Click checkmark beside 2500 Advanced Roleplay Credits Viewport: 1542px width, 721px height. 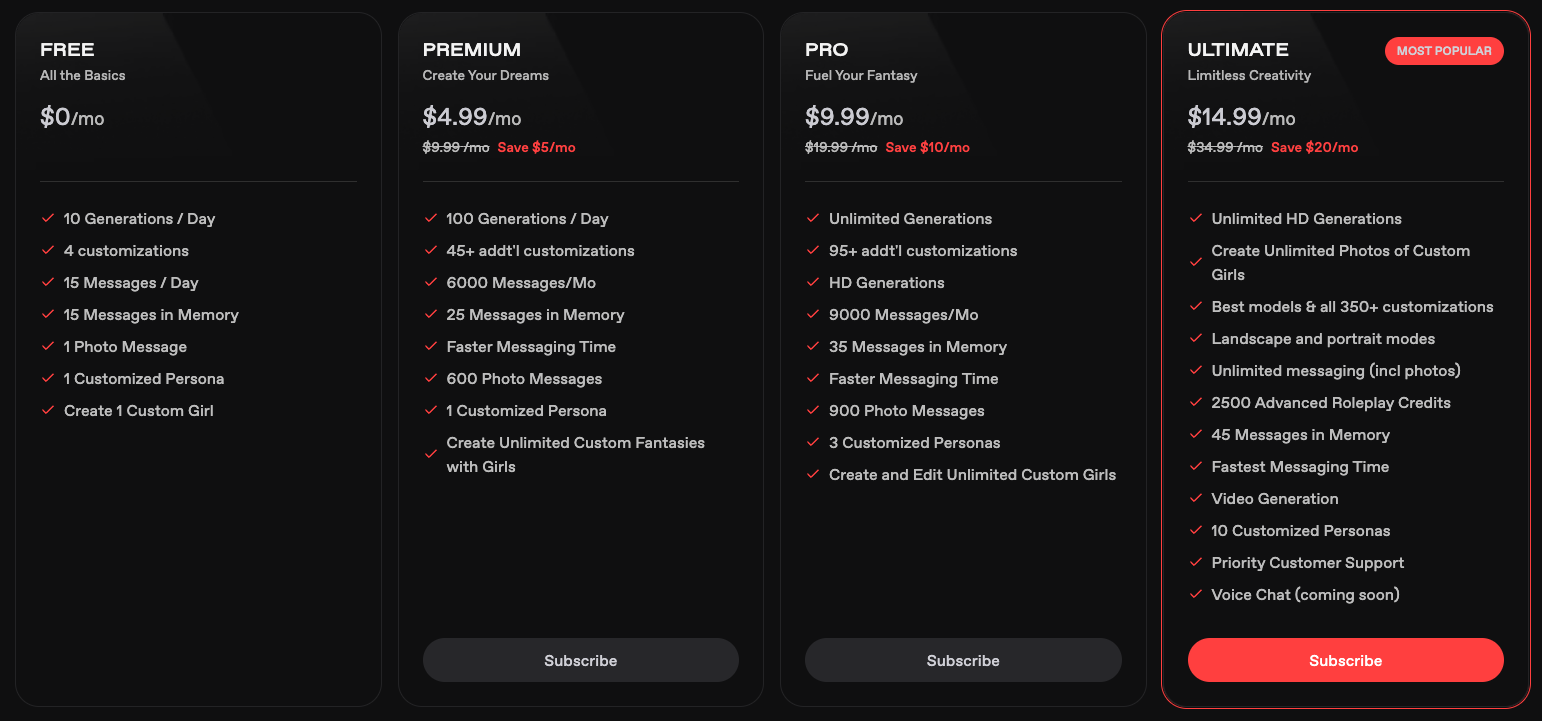(x=1195, y=403)
